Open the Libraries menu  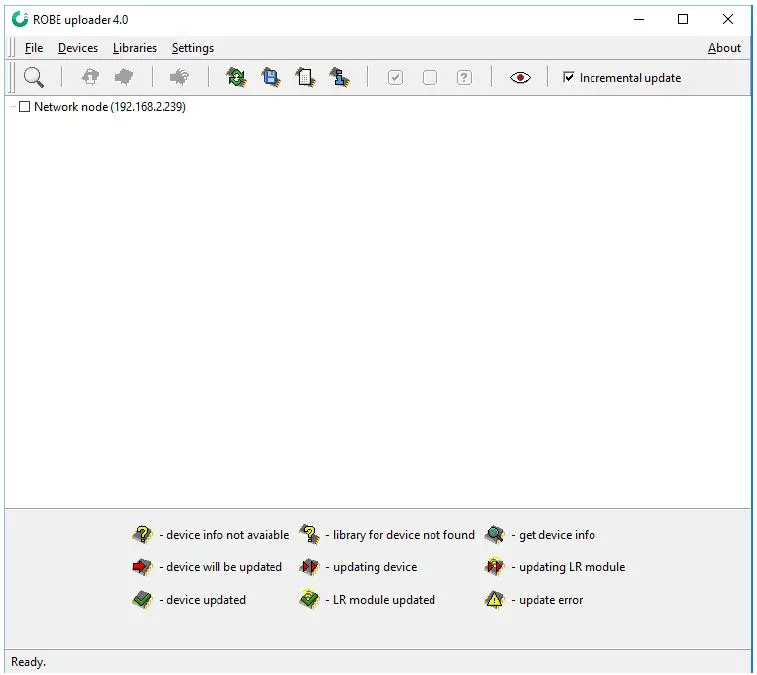click(x=135, y=48)
